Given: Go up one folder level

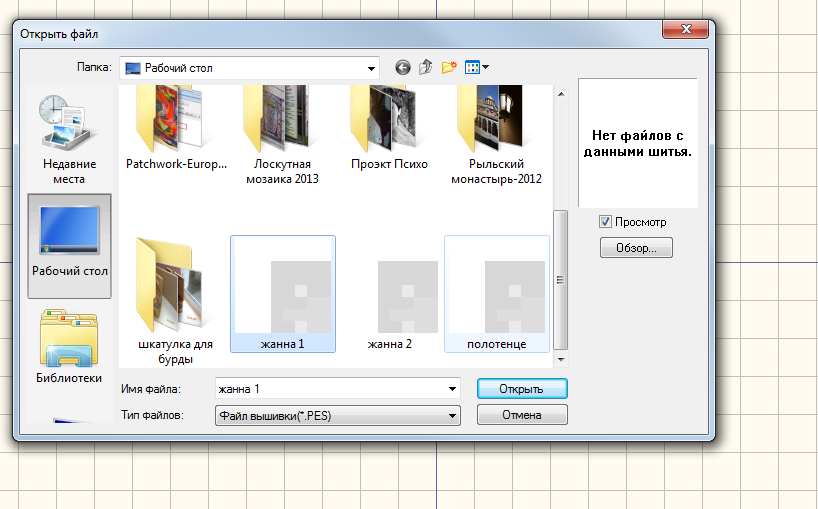Looking at the screenshot, I should click(x=426, y=67).
